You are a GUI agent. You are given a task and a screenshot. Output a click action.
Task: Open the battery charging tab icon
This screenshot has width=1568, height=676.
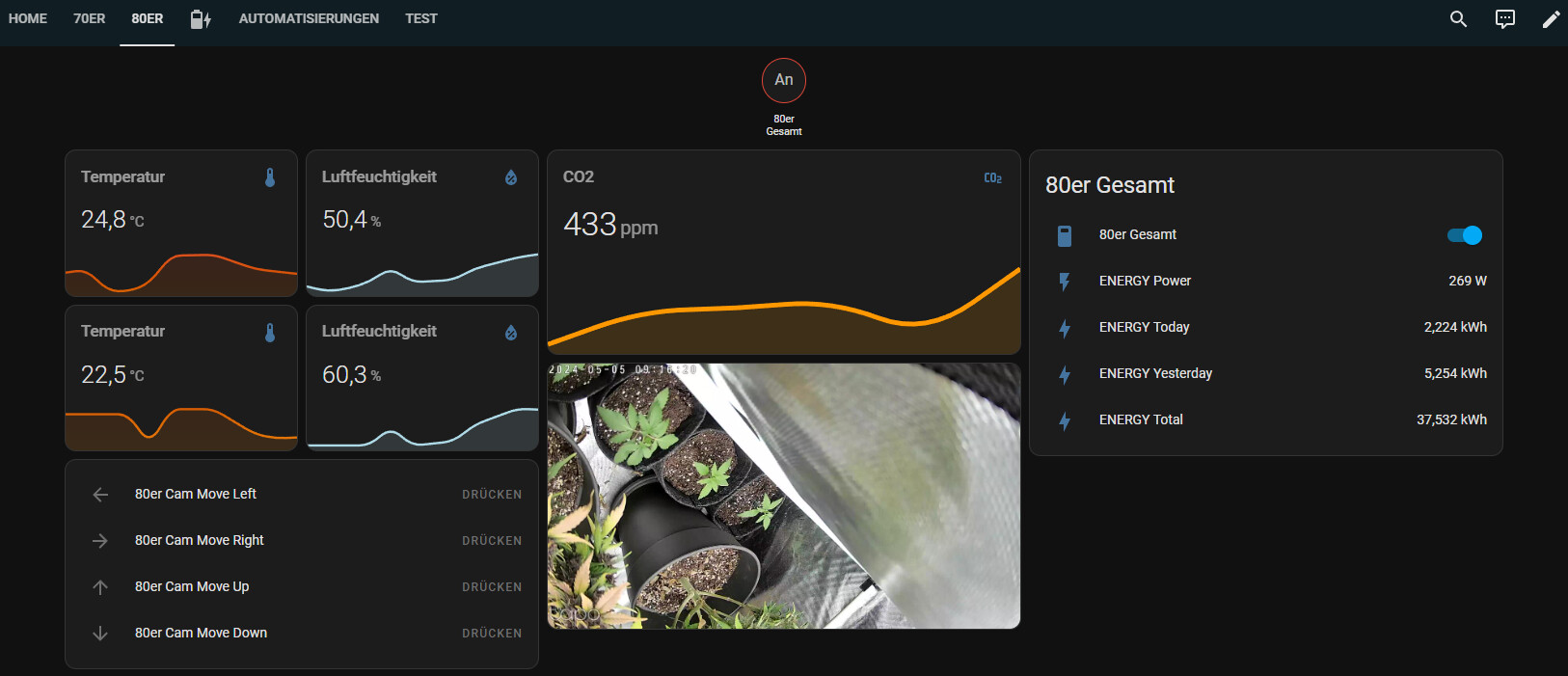pyautogui.click(x=201, y=19)
